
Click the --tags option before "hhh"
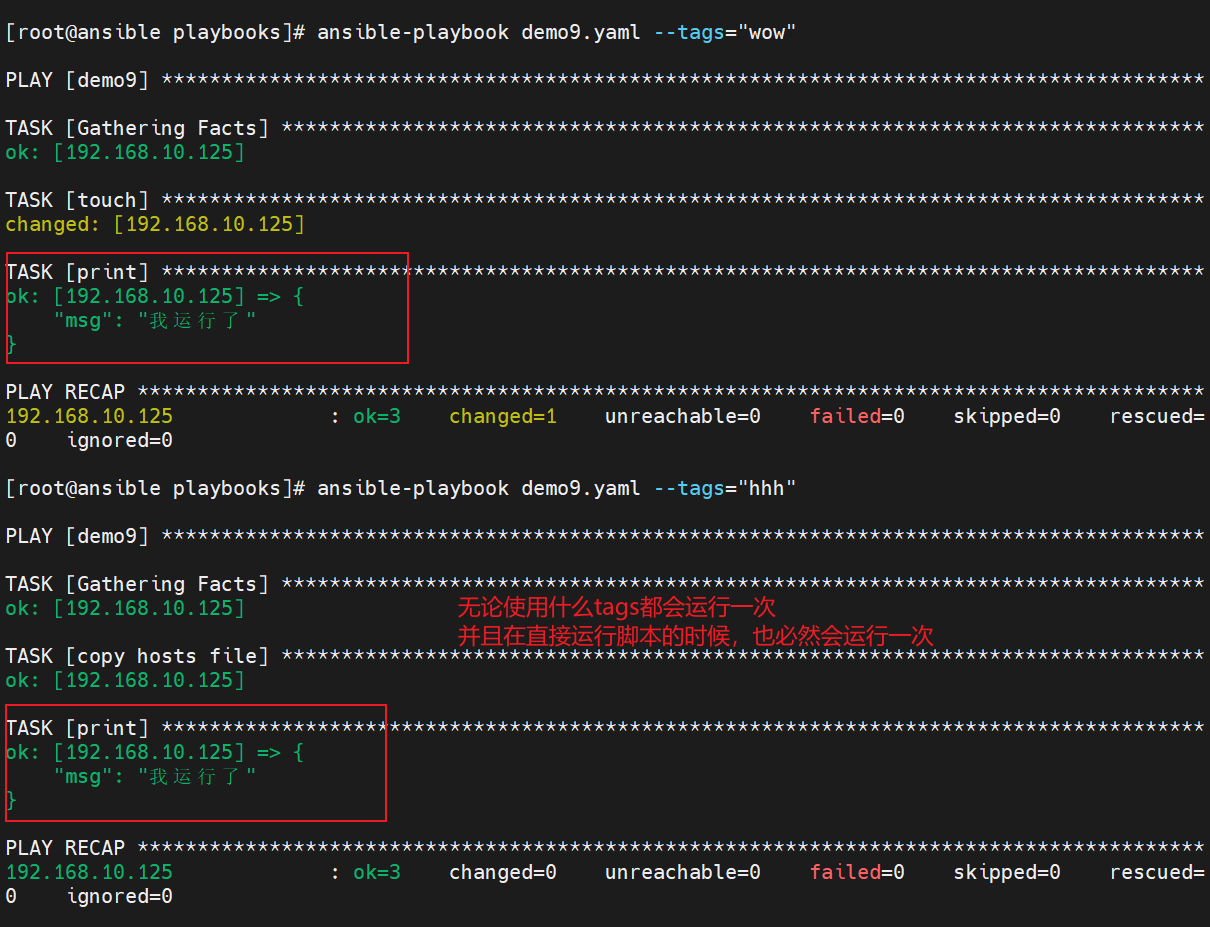point(689,488)
